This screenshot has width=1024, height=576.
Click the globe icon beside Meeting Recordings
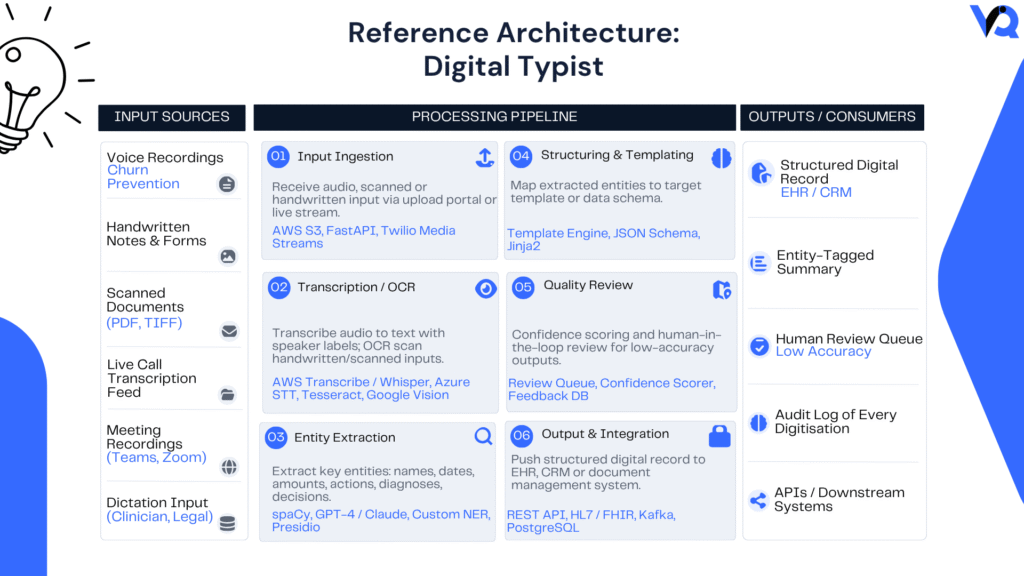click(x=229, y=467)
